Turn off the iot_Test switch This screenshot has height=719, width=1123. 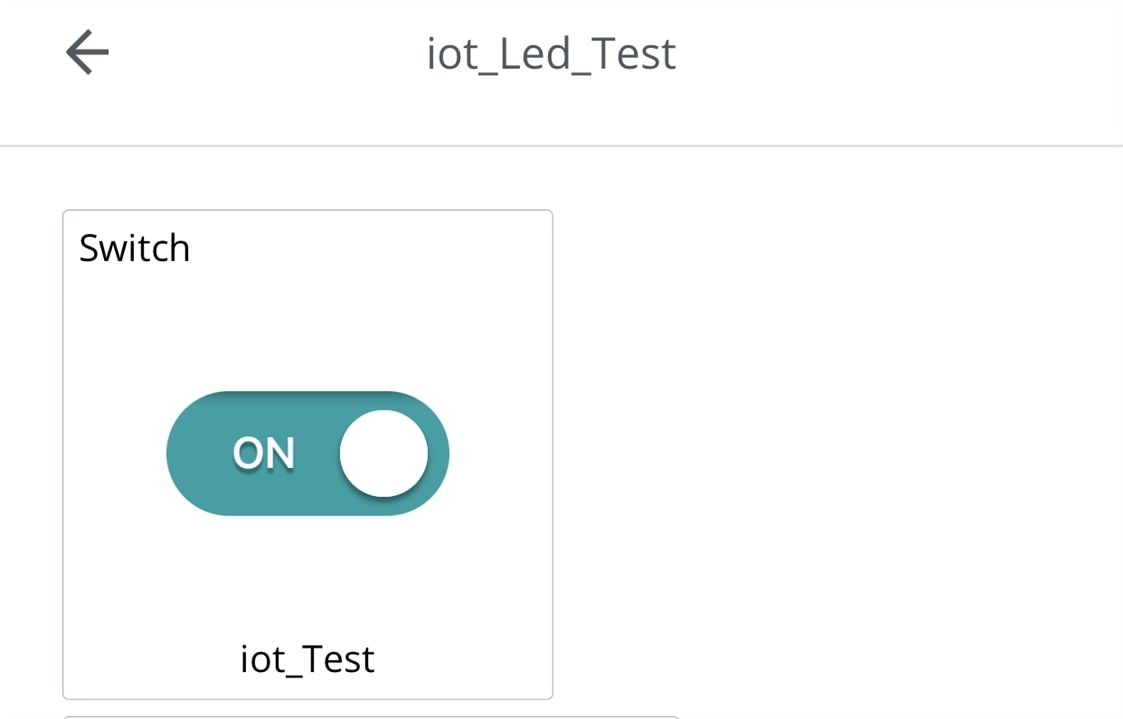click(308, 453)
